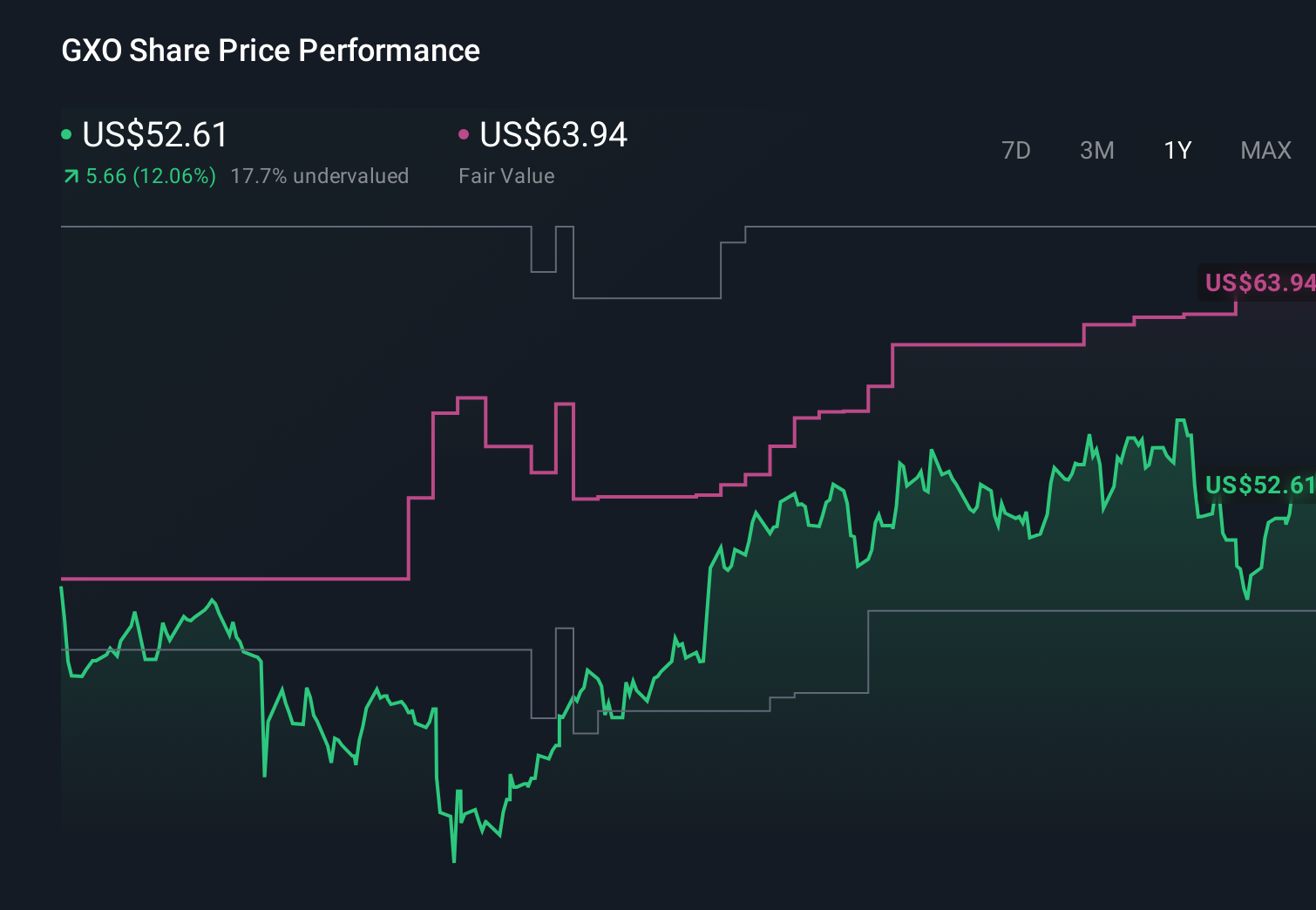This screenshot has width=1316, height=910.
Task: Select the 1Y time range
Action: tap(1176, 150)
